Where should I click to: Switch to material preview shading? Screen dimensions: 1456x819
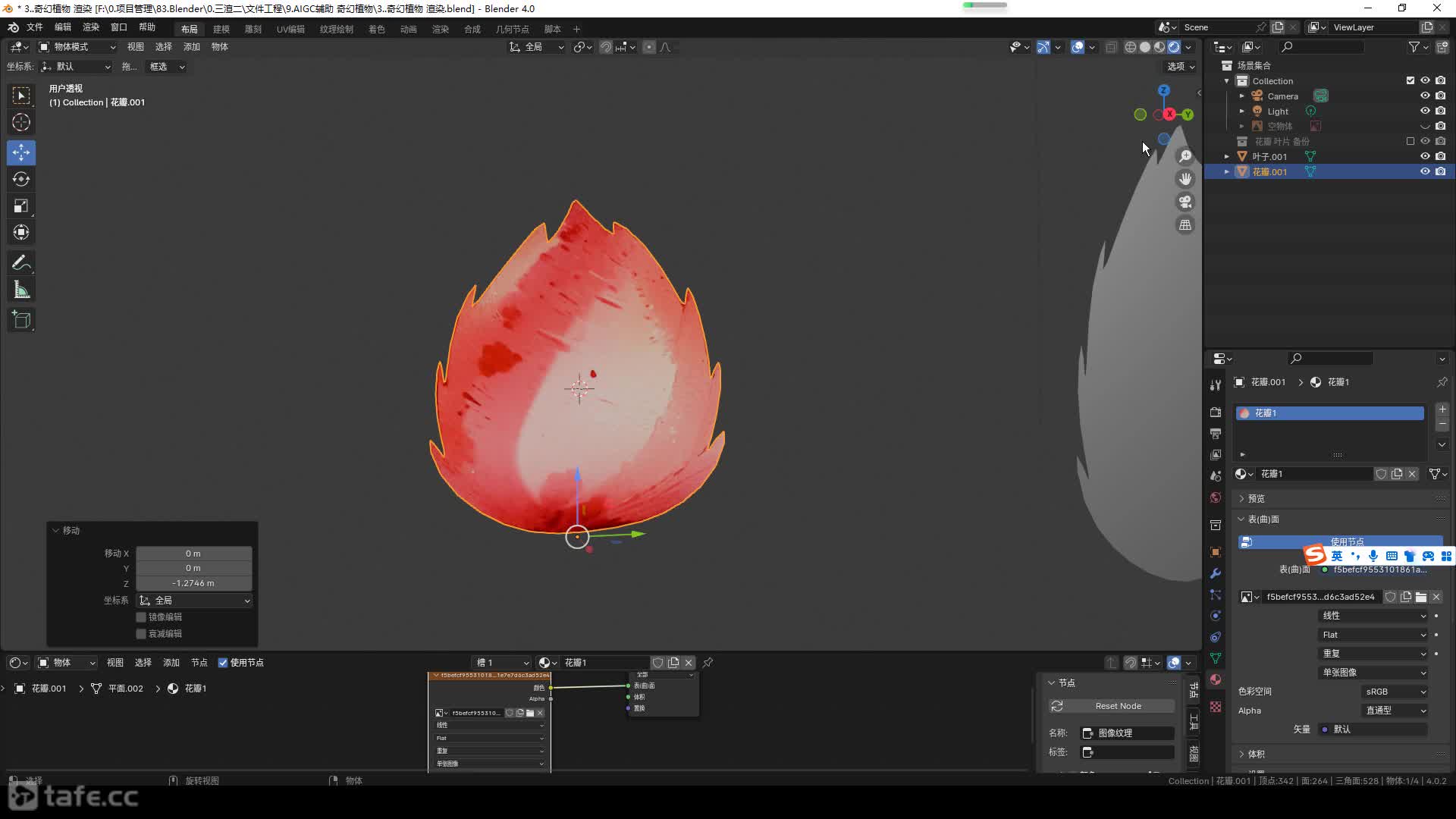(x=1159, y=47)
